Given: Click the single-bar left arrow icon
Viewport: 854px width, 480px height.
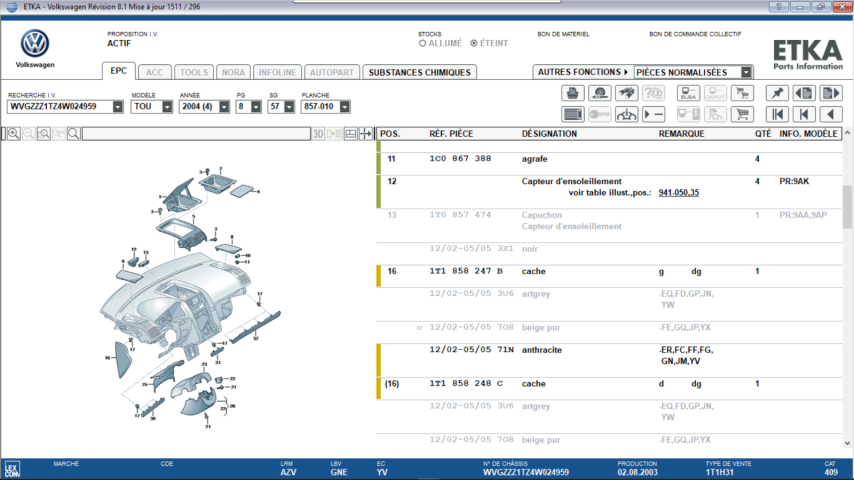Looking at the screenshot, I should tap(804, 114).
